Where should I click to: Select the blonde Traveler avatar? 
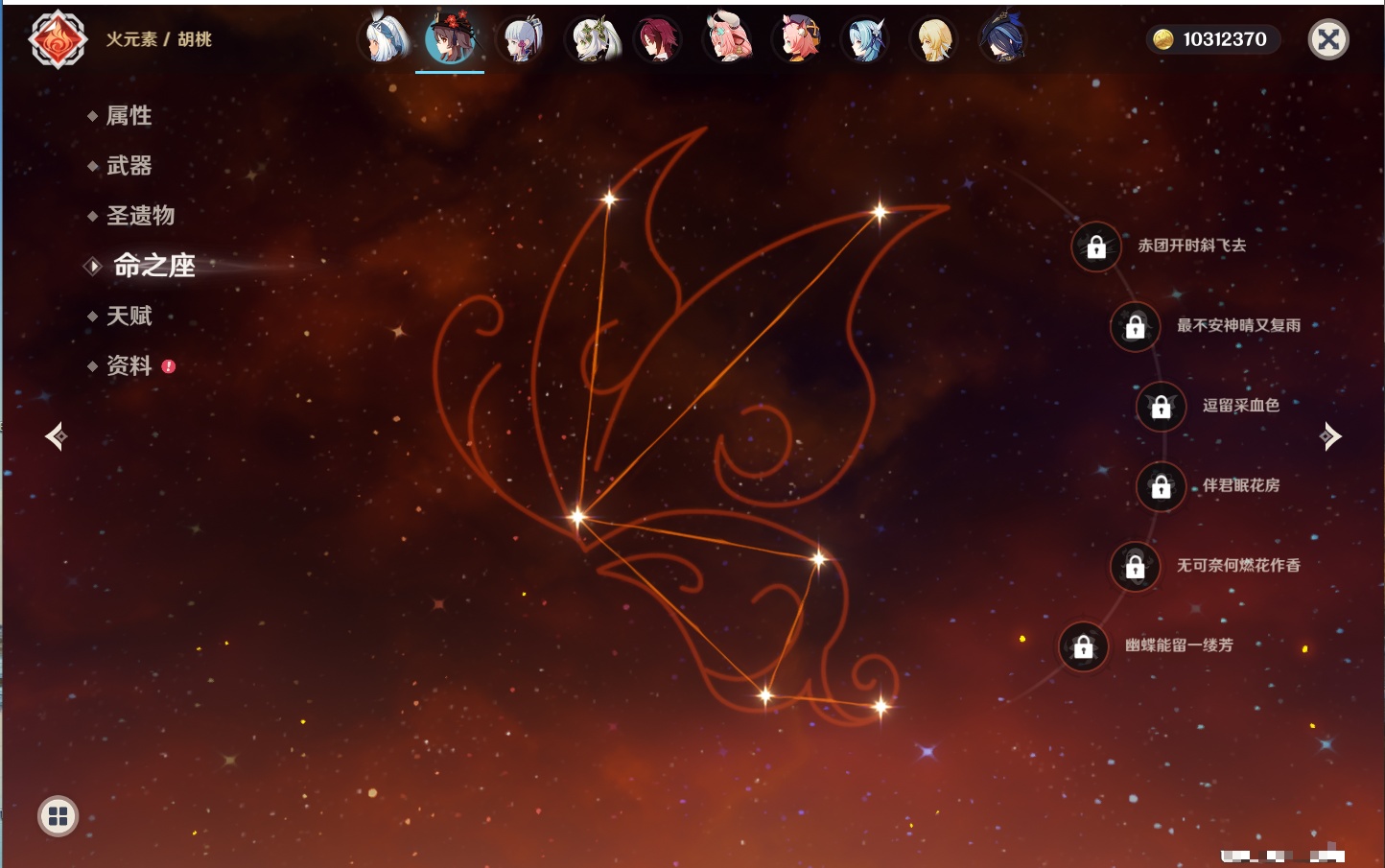pos(934,39)
